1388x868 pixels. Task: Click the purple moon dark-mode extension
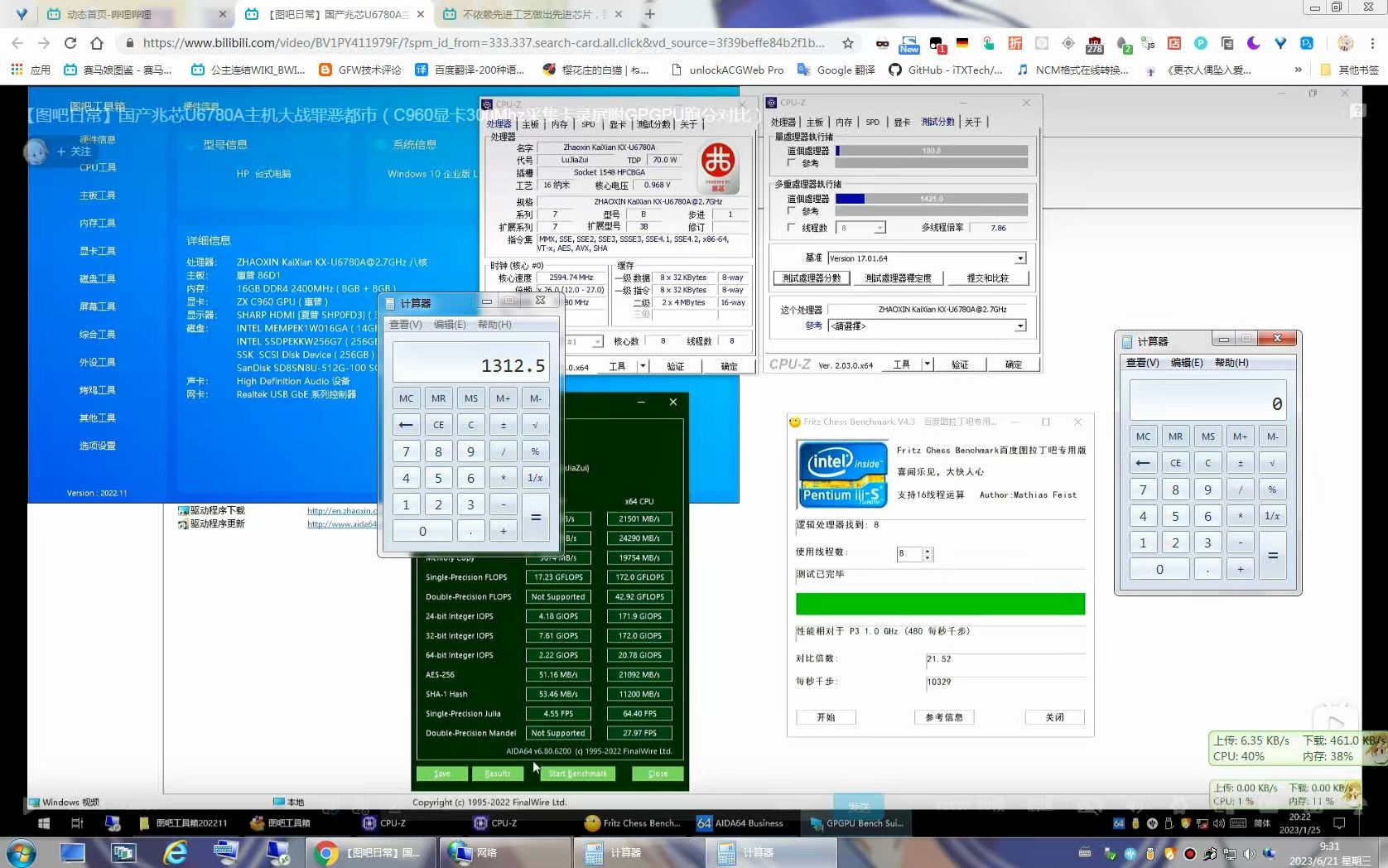tap(1254, 43)
